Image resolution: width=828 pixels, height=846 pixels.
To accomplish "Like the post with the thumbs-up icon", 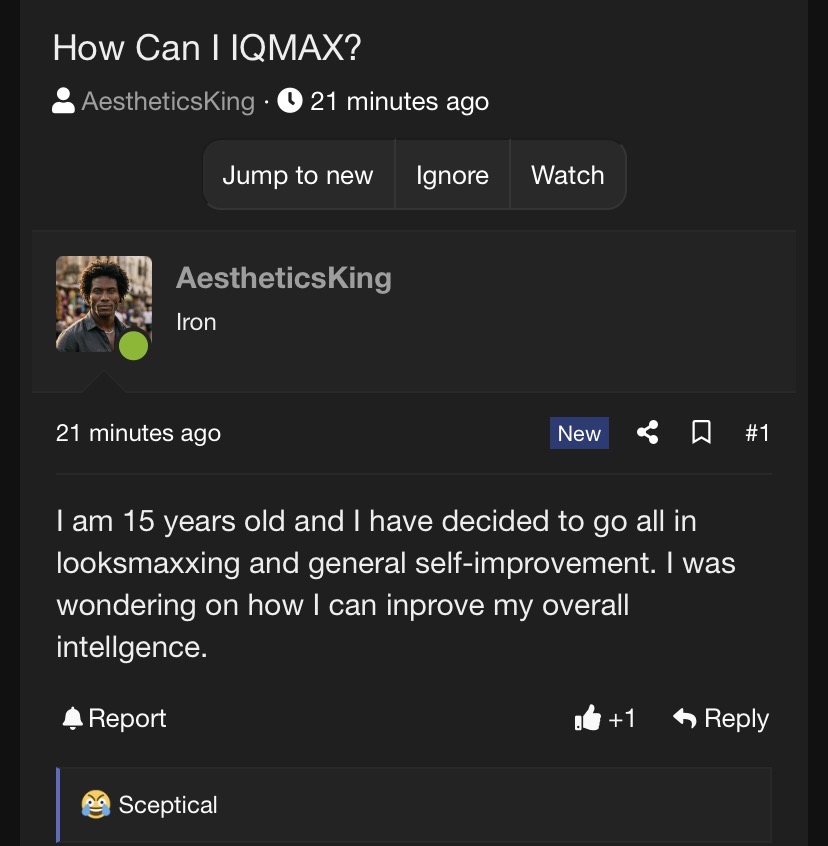I will click(x=587, y=718).
